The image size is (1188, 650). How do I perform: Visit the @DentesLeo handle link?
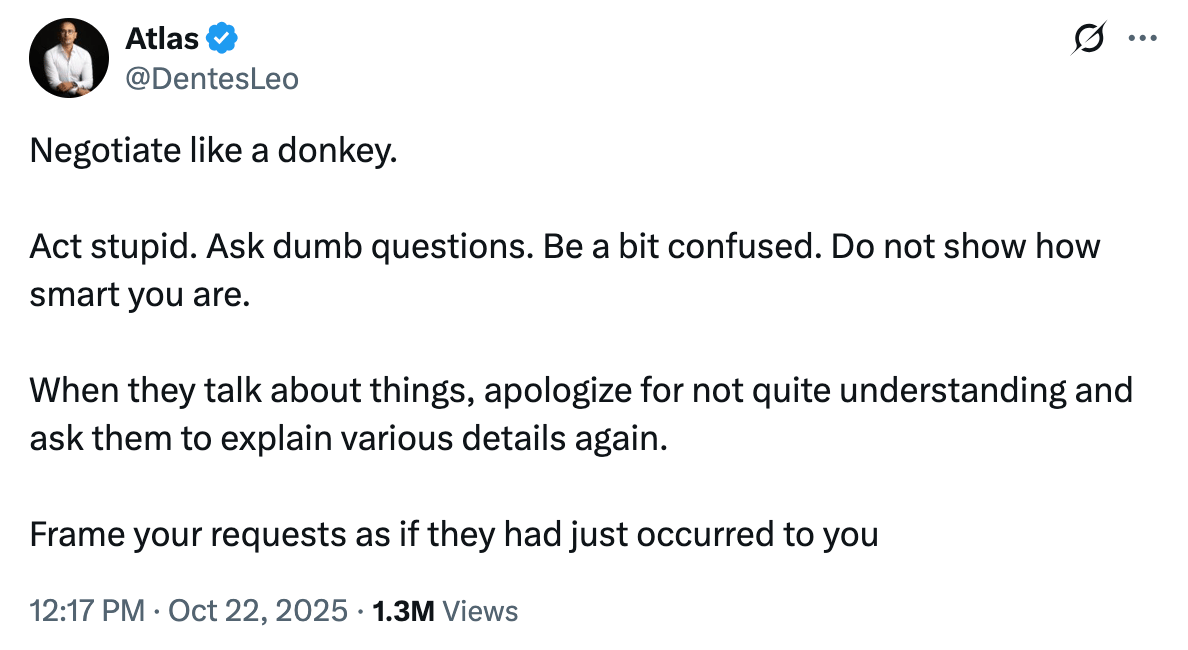(211, 77)
